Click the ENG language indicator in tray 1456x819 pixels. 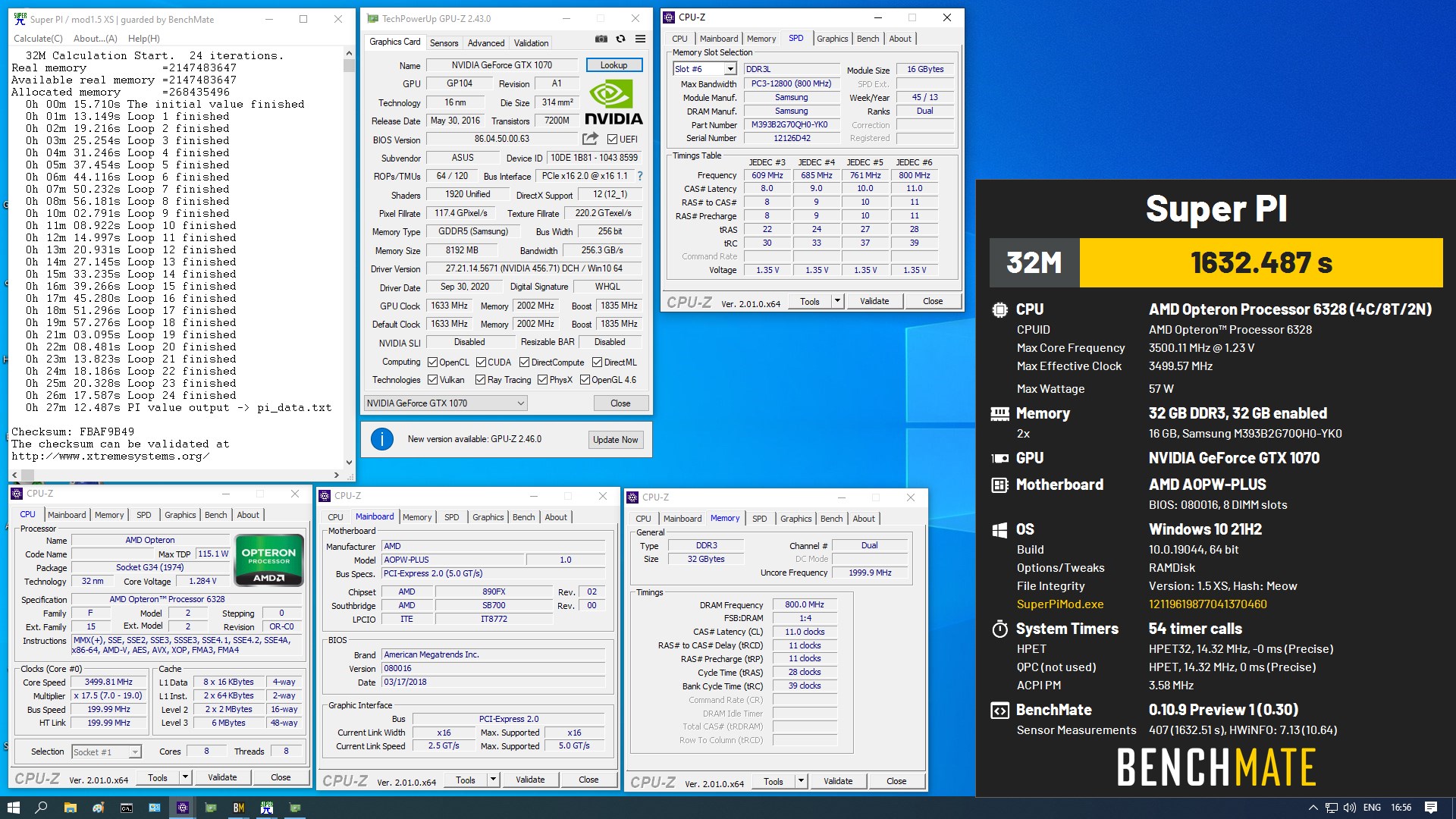(1372, 808)
